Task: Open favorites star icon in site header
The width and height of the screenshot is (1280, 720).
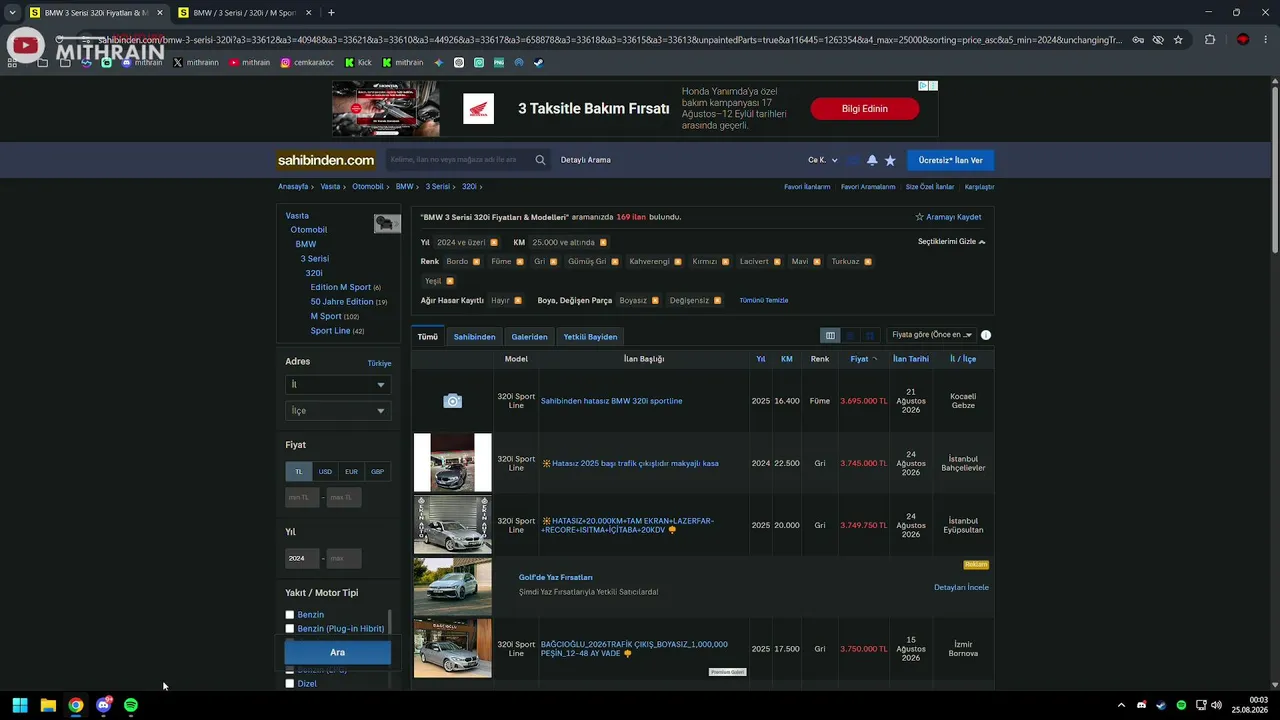Action: (890, 160)
